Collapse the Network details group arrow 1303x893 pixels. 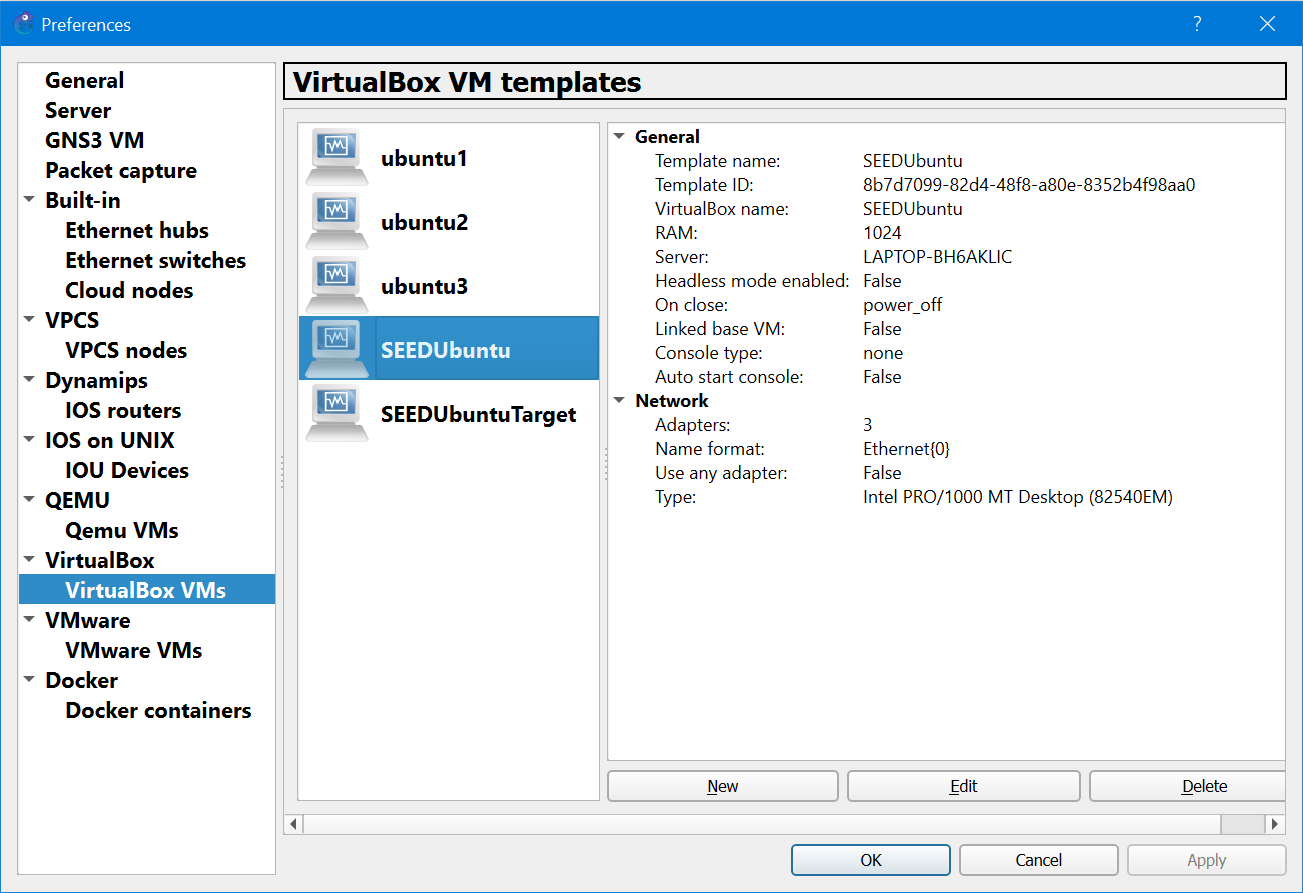(x=619, y=400)
